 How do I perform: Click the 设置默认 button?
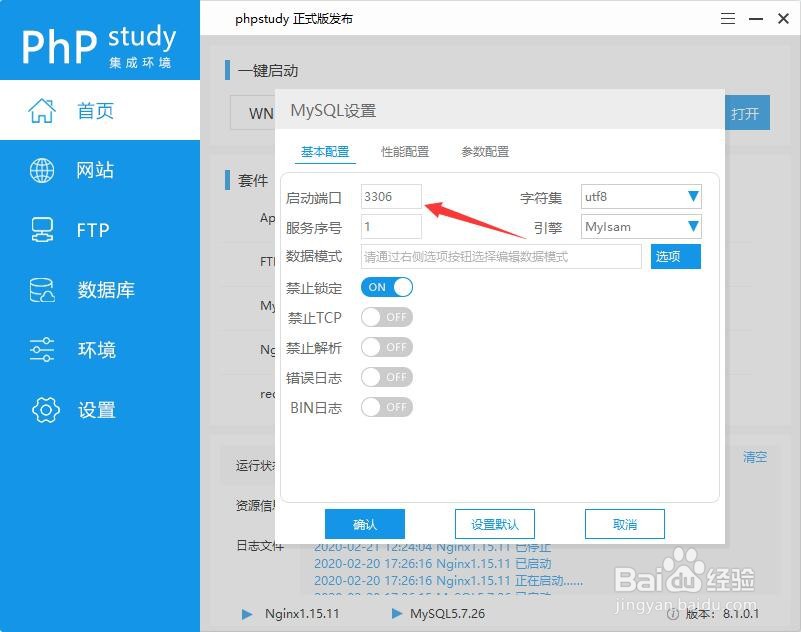click(x=494, y=524)
